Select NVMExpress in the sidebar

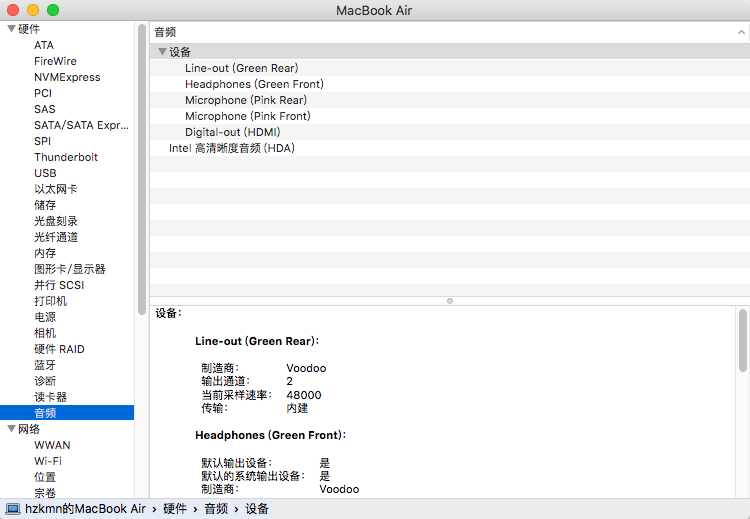(67, 77)
